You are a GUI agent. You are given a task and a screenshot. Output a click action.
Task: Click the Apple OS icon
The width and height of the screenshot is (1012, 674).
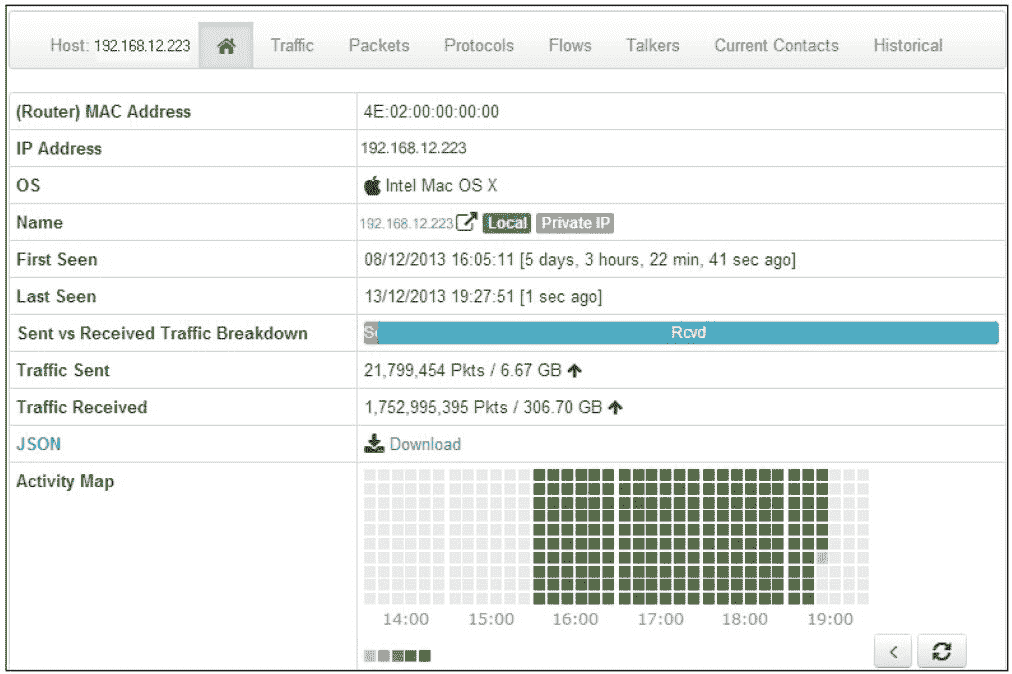(x=373, y=186)
